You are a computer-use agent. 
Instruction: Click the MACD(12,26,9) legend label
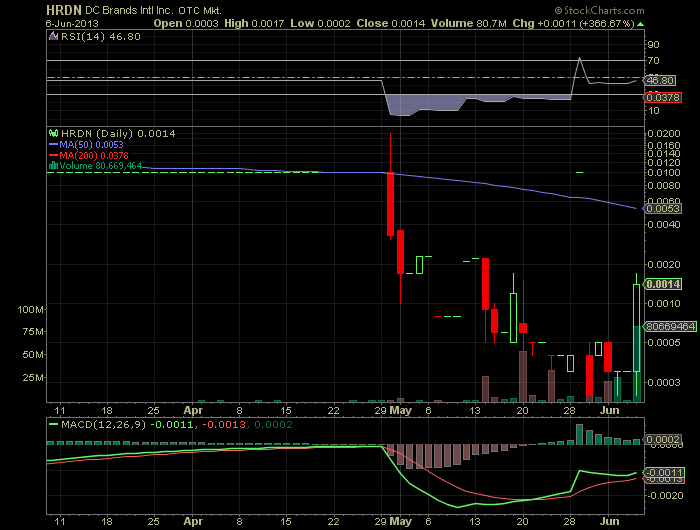tap(104, 425)
